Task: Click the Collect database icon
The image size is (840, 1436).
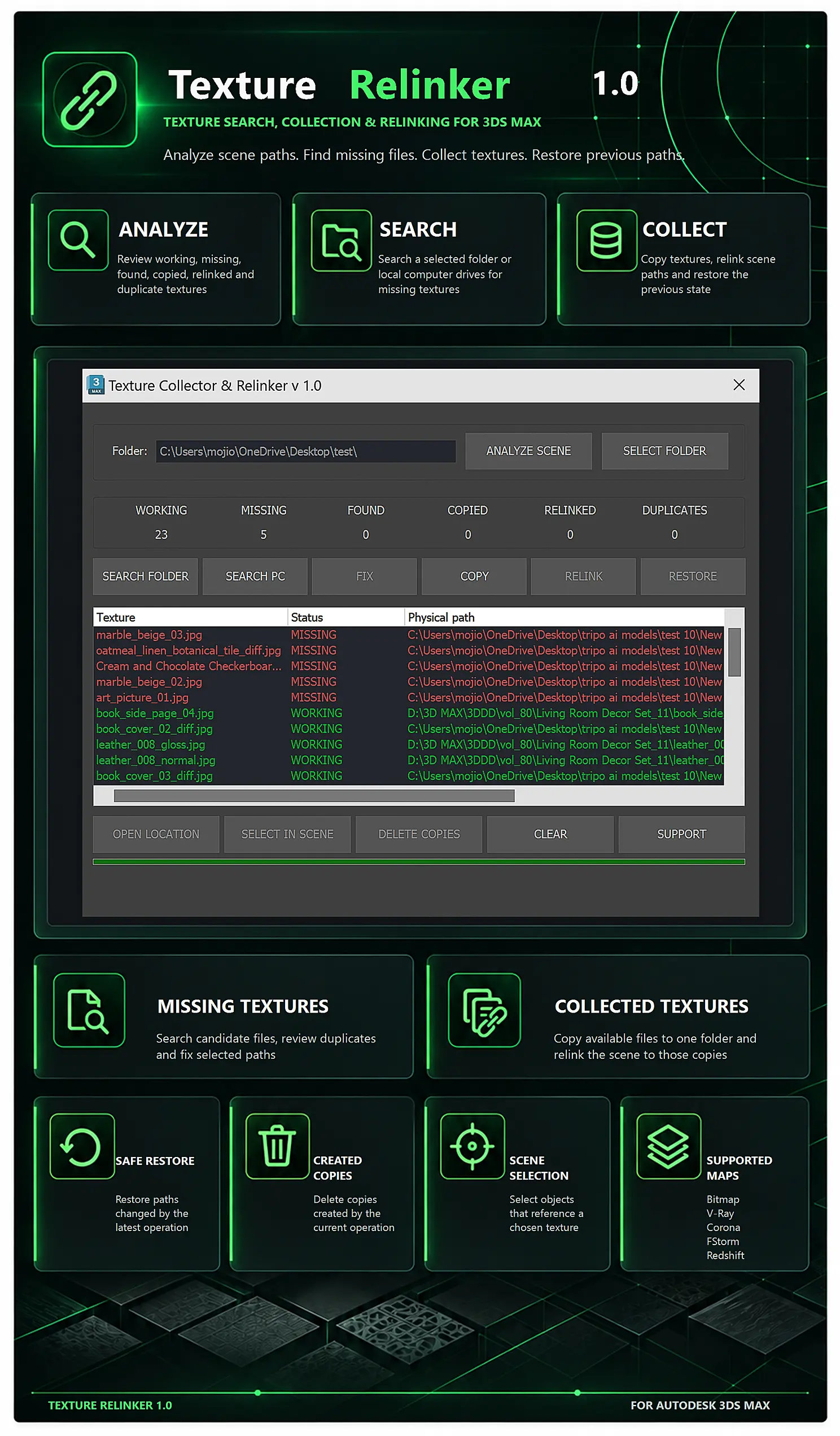Action: tap(606, 241)
